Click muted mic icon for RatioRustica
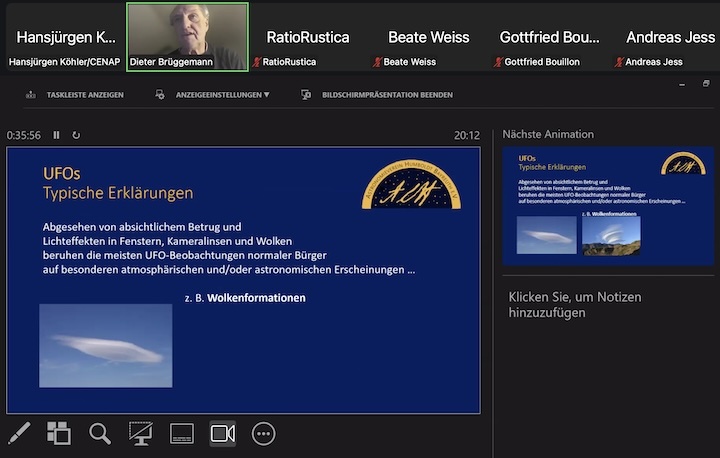This screenshot has width=720, height=458. tap(256, 62)
